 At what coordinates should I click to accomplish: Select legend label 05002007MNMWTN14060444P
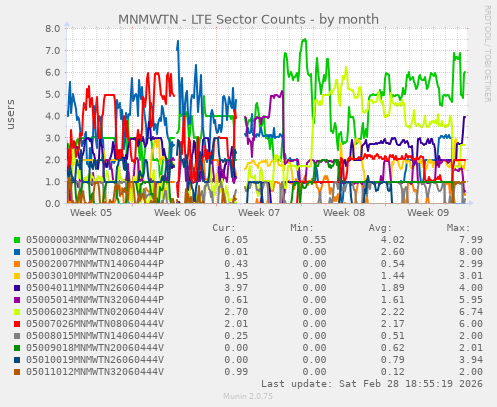(95, 264)
